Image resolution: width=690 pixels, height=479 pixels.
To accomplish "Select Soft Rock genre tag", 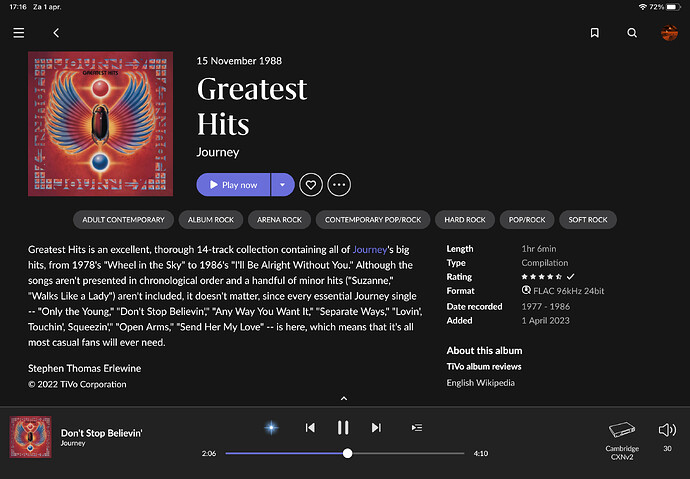I will (587, 219).
